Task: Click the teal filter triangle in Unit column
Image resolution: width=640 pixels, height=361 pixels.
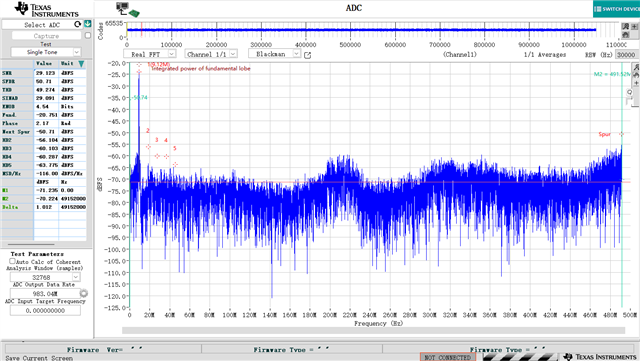Action: click(x=81, y=64)
